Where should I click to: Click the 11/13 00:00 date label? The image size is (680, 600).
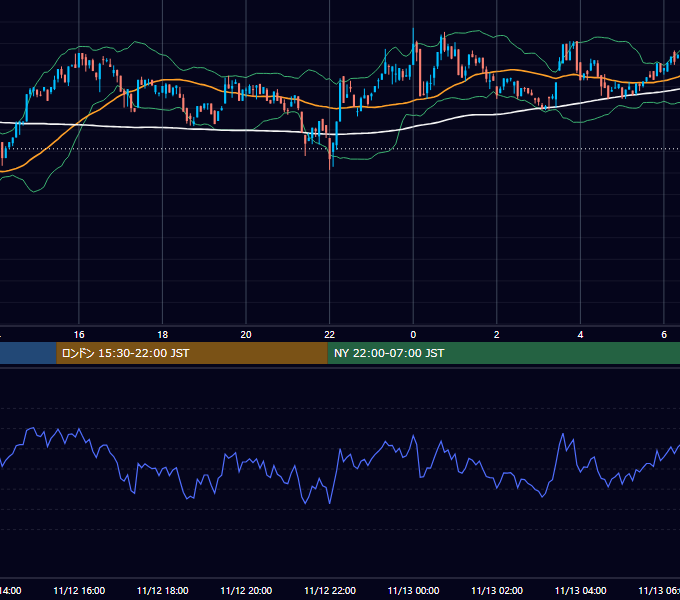click(x=413, y=590)
